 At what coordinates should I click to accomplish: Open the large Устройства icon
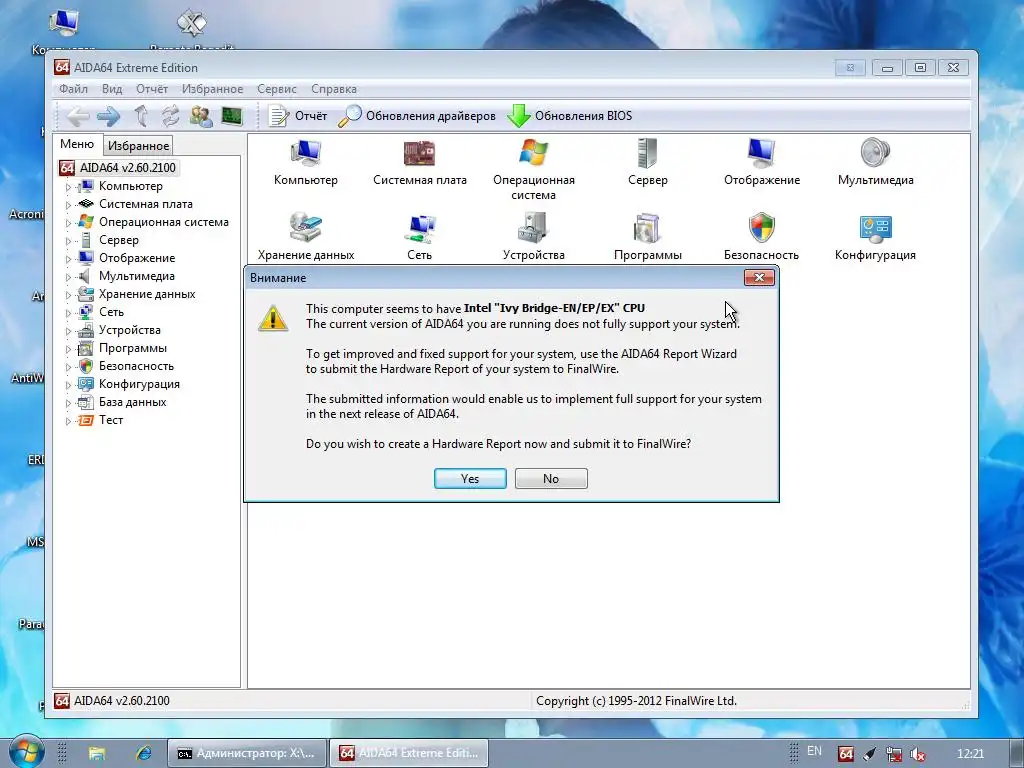point(534,237)
